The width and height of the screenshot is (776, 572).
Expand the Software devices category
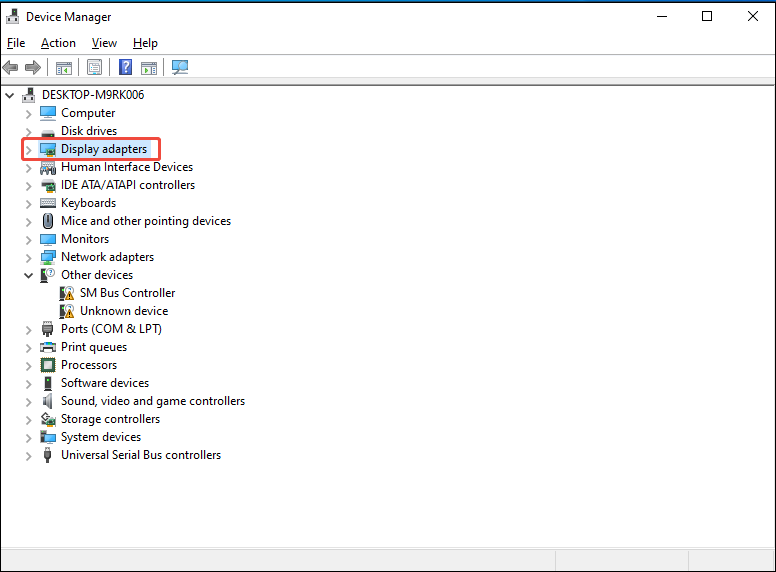29,383
